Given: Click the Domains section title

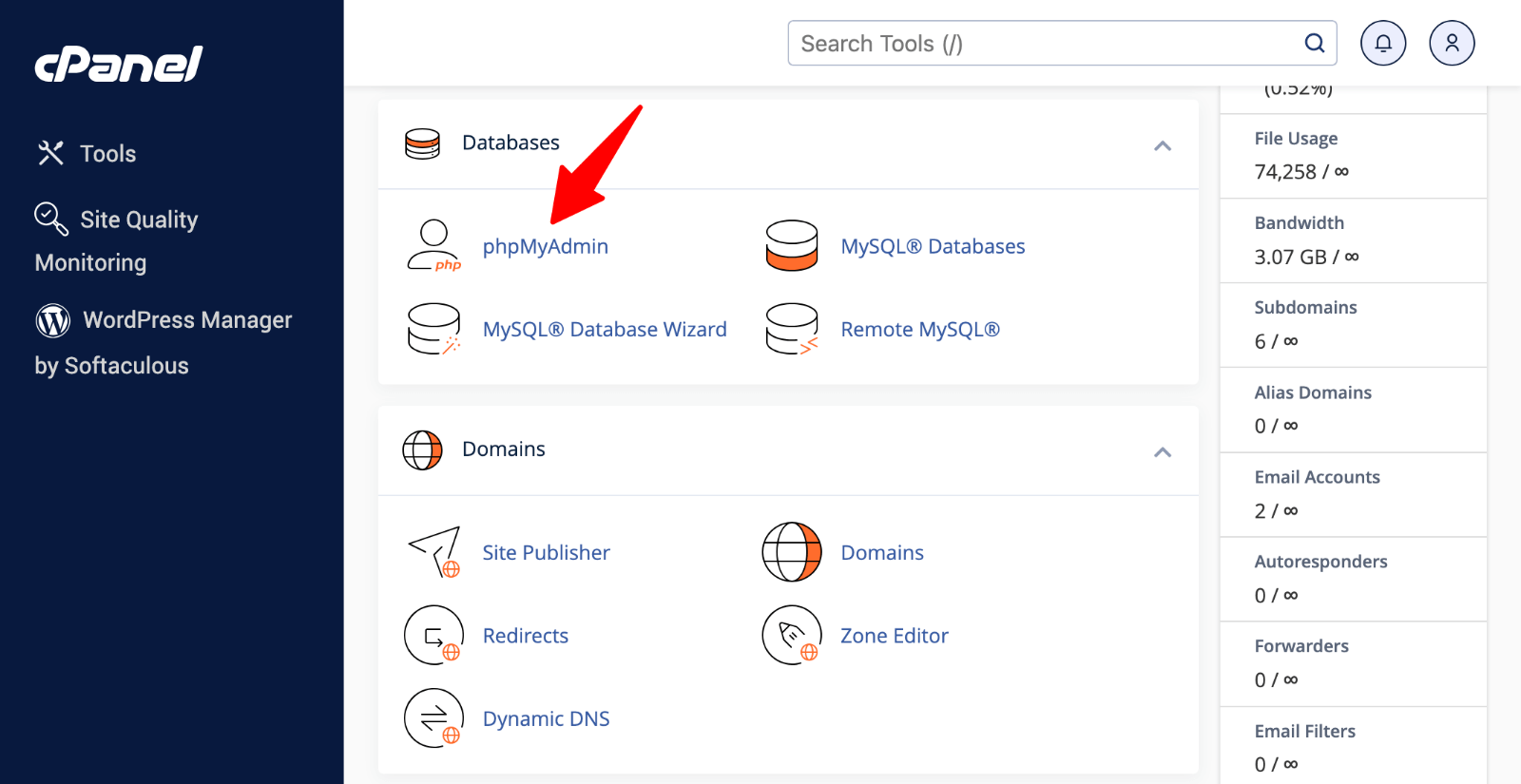Looking at the screenshot, I should coord(504,449).
